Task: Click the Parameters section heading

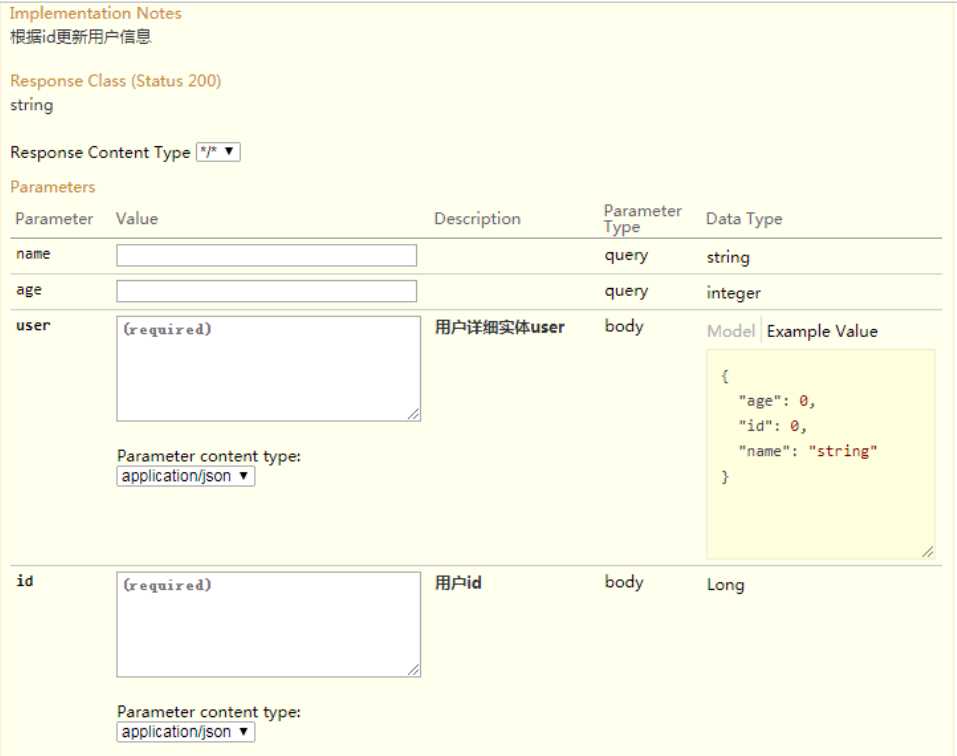Action: tap(52, 187)
